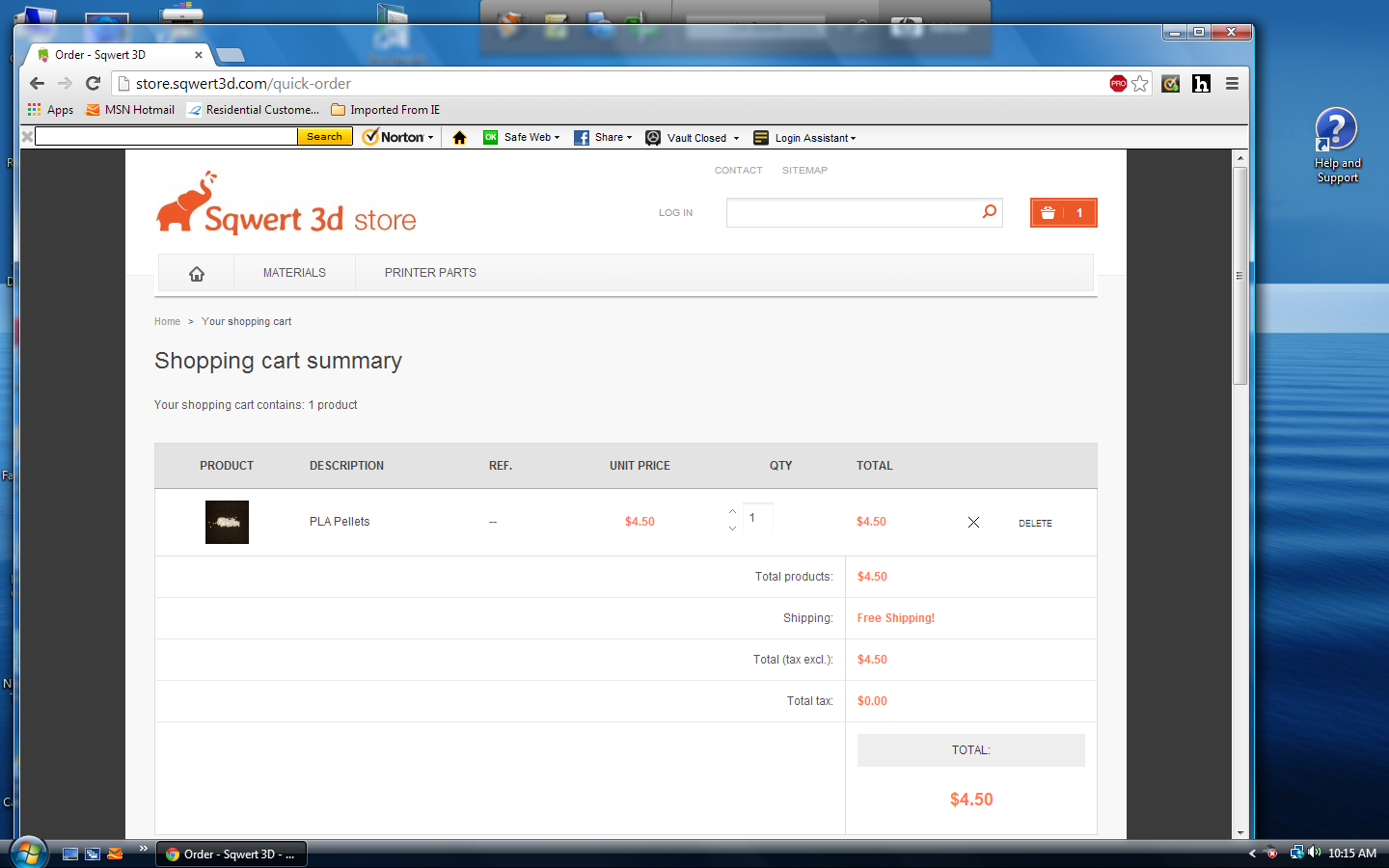Image resolution: width=1389 pixels, height=868 pixels.
Task: Click the PLA Pellets quantity field
Action: click(x=758, y=518)
